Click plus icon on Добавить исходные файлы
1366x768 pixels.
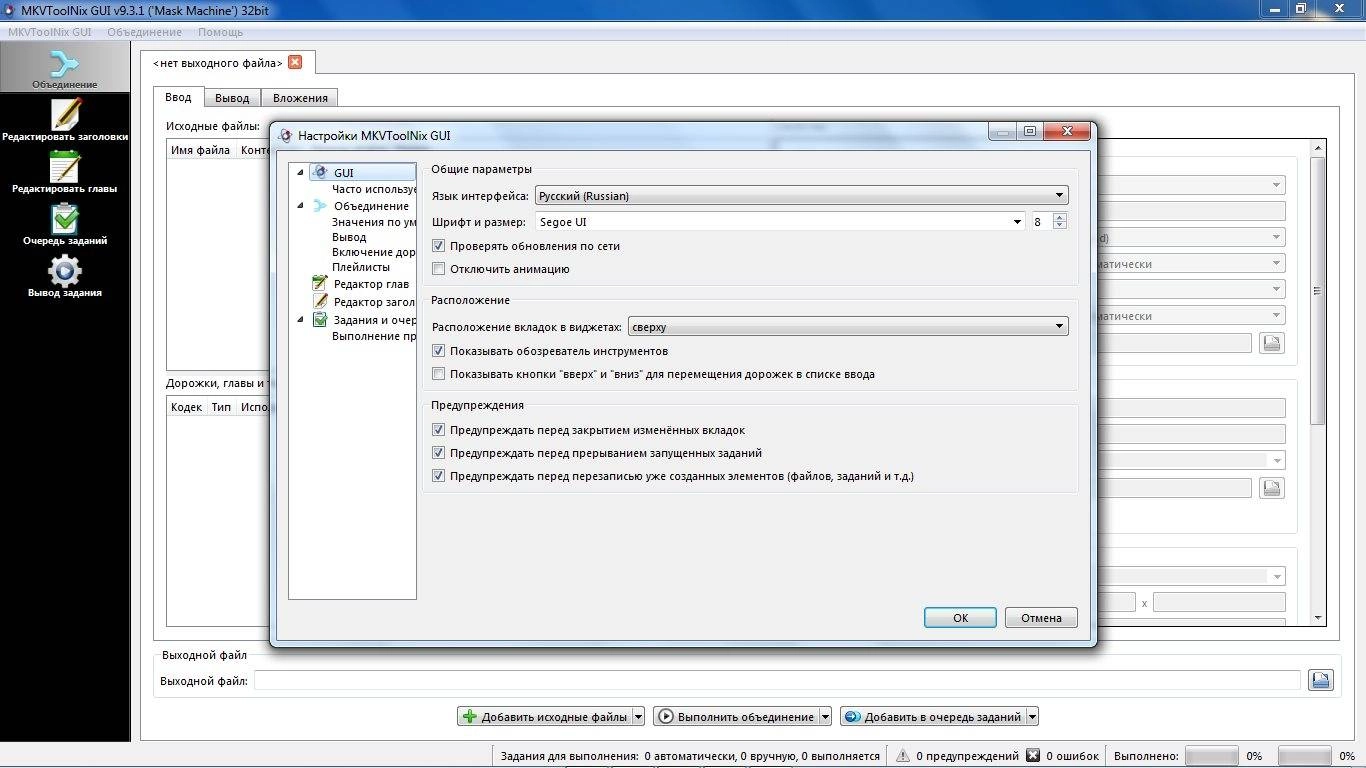[470, 716]
